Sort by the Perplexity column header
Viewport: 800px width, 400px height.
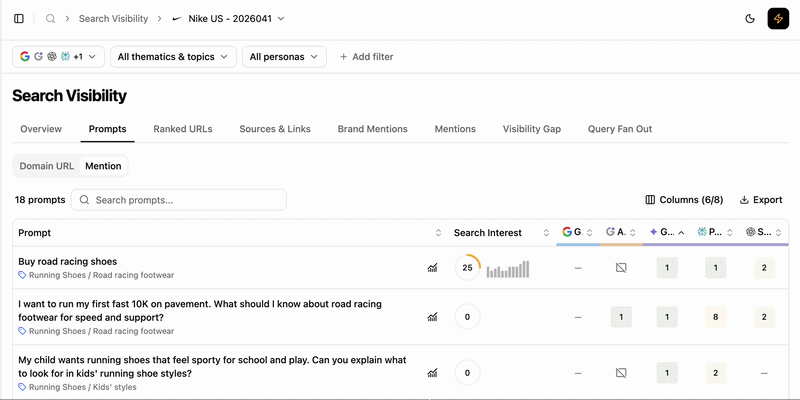[715, 233]
